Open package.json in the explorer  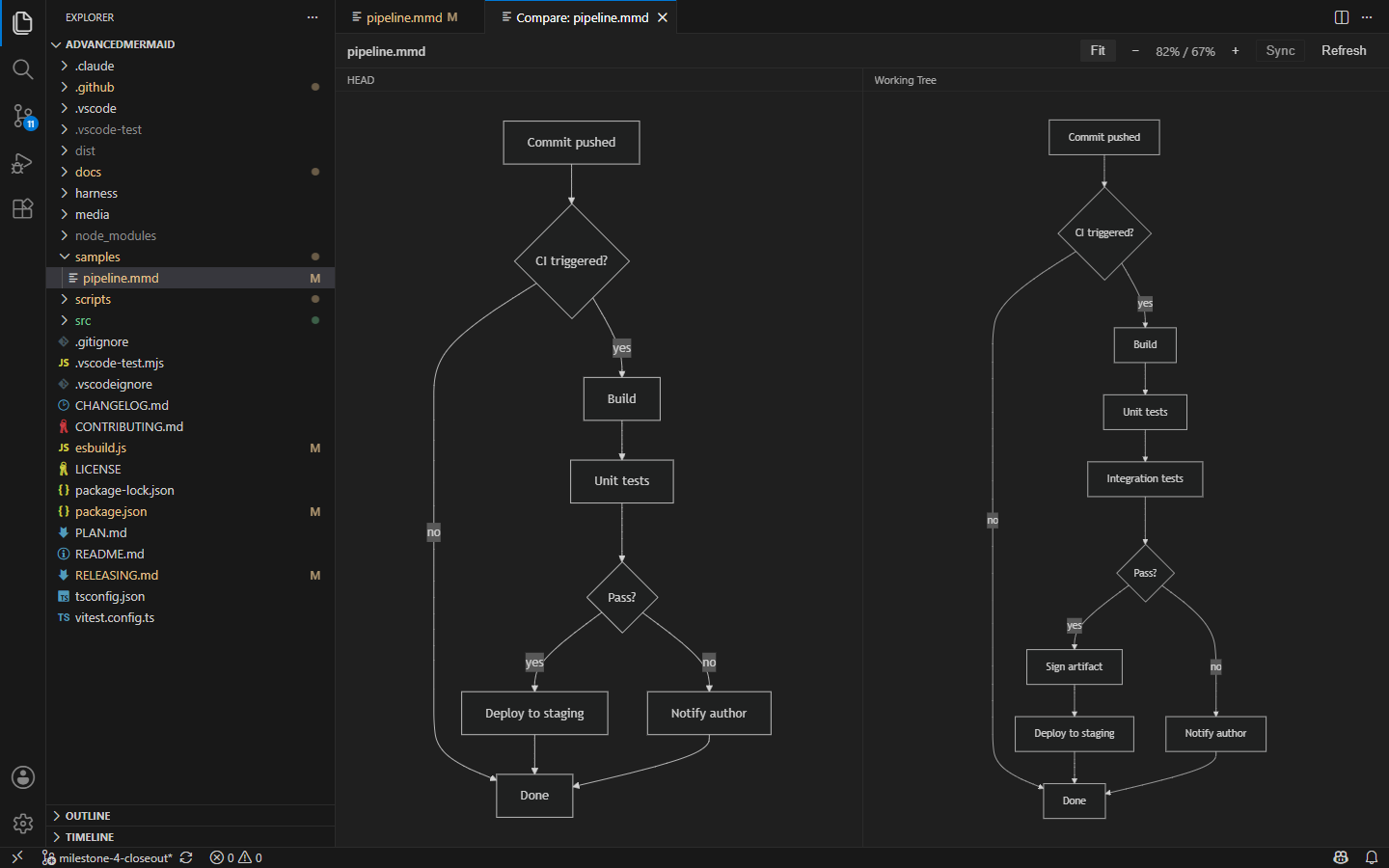coord(190,511)
